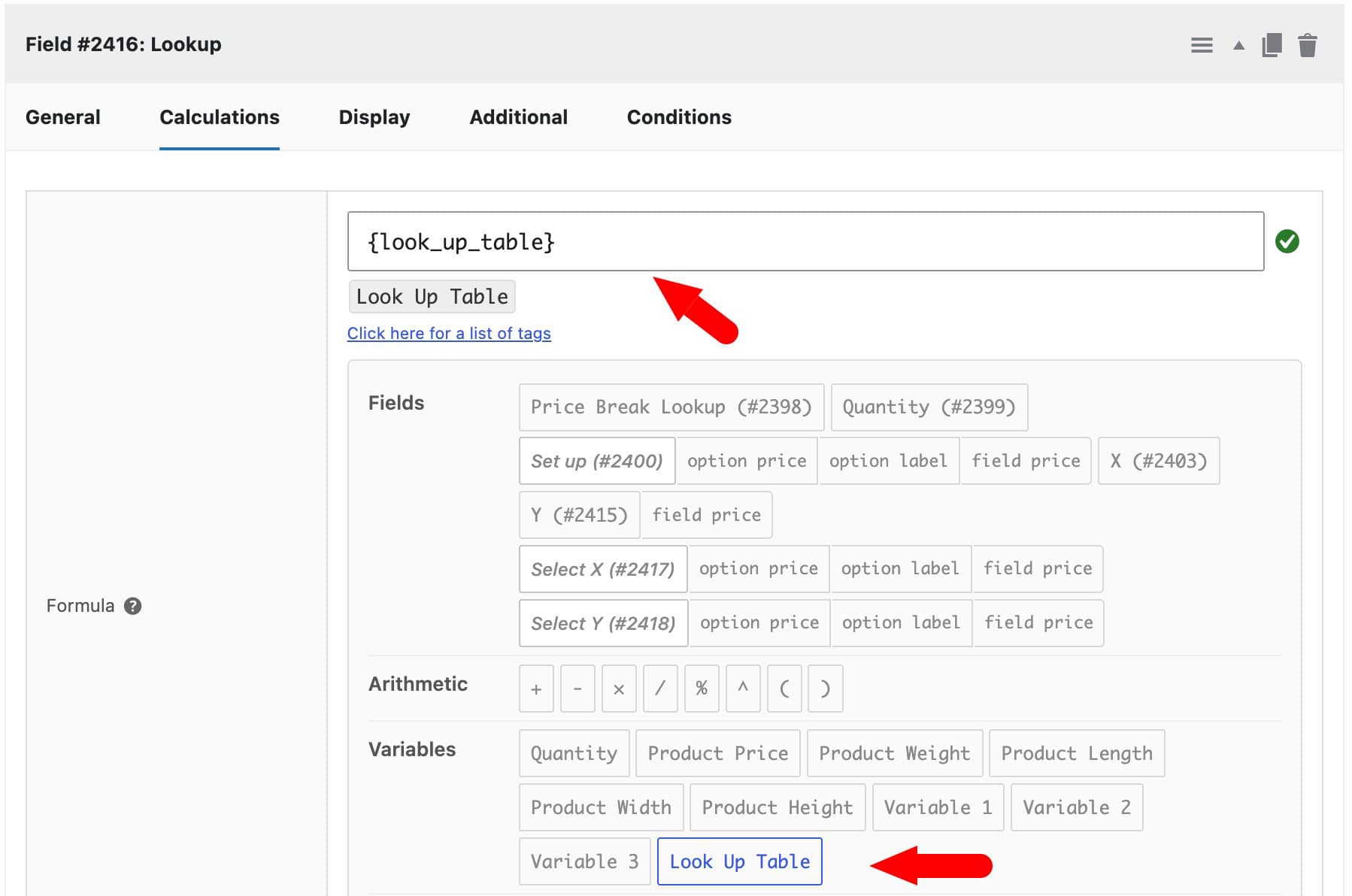Insert the power ^ operator
Viewport: 1352px width, 896px height.
pos(743,689)
